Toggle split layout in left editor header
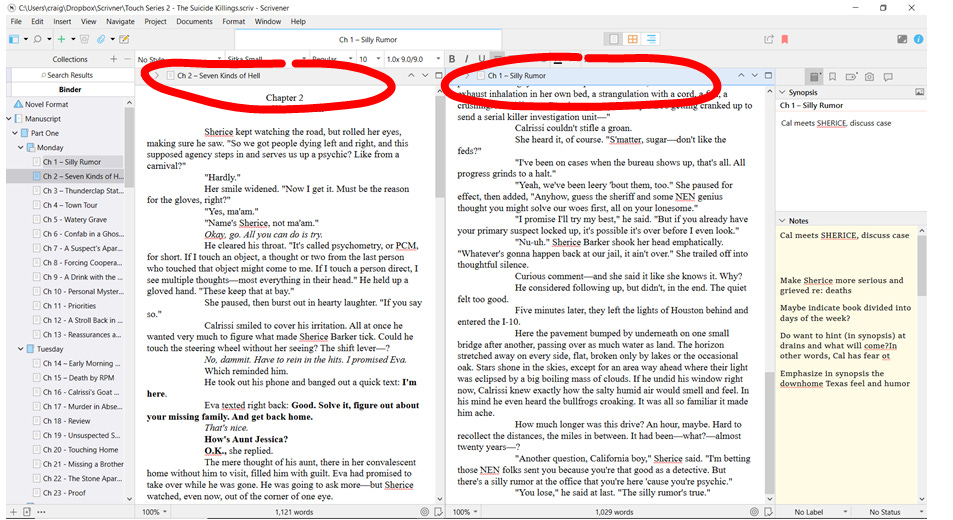The image size is (953, 520). 439,75
